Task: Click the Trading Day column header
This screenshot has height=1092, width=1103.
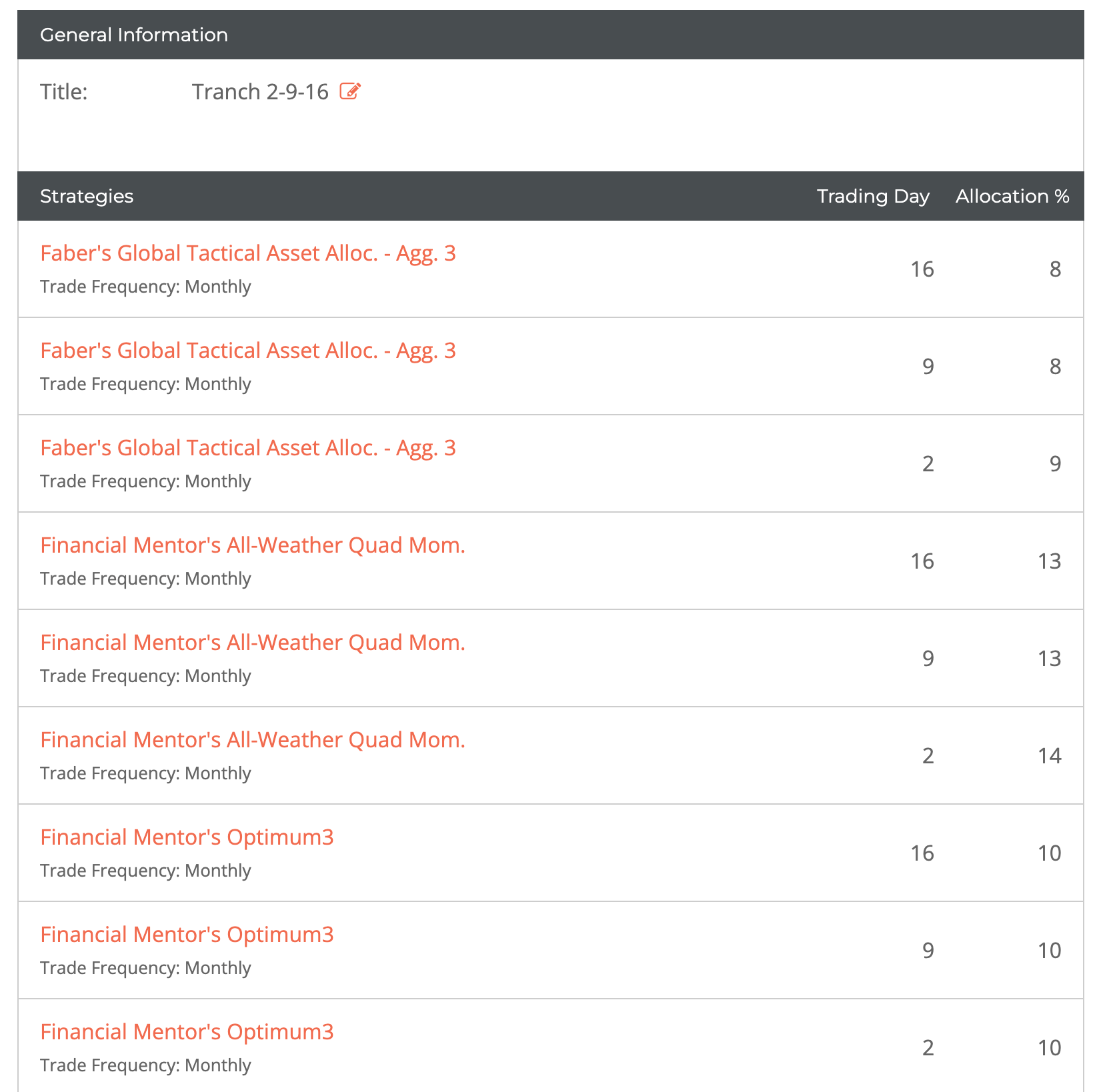Action: tap(873, 196)
